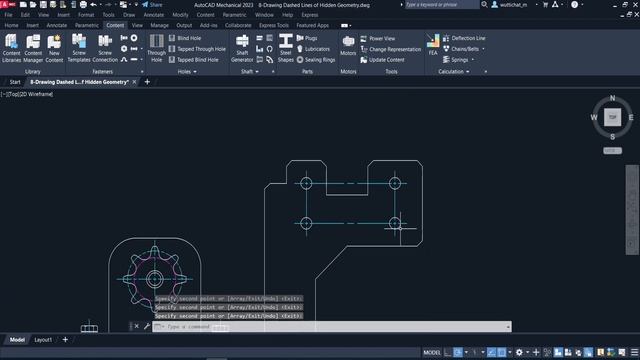The image size is (640, 360).
Task: Insert a Through Hole
Action: (156, 48)
